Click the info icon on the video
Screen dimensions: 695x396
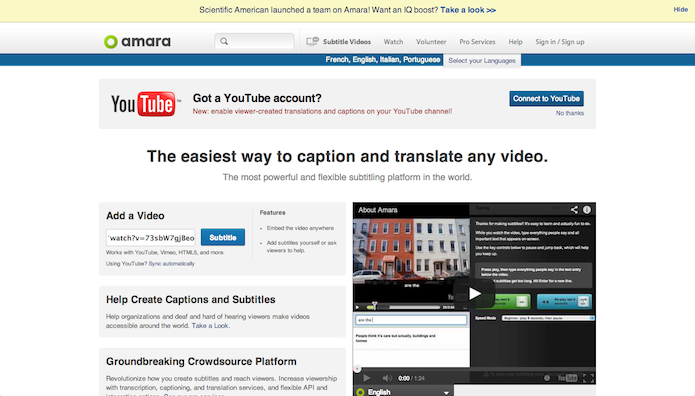click(586, 210)
